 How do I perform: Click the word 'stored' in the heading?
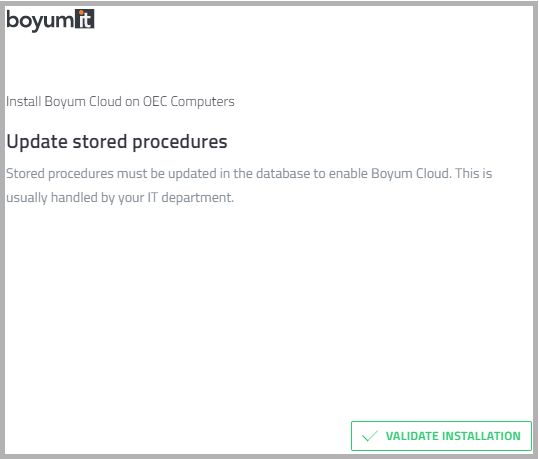(x=100, y=142)
